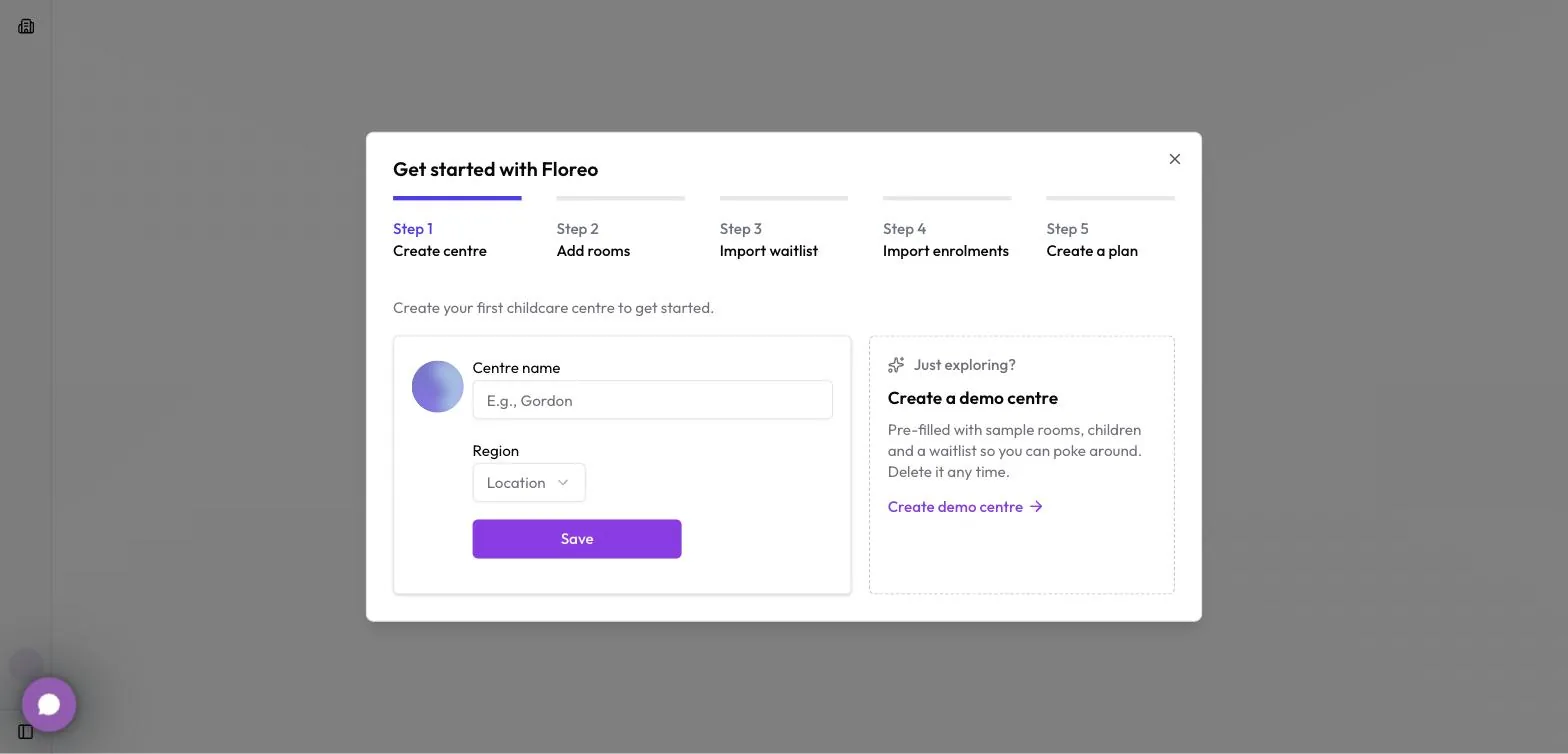Click the sparkle icon beside Just exploring
Viewport: 1568px width, 754px height.
tap(896, 365)
